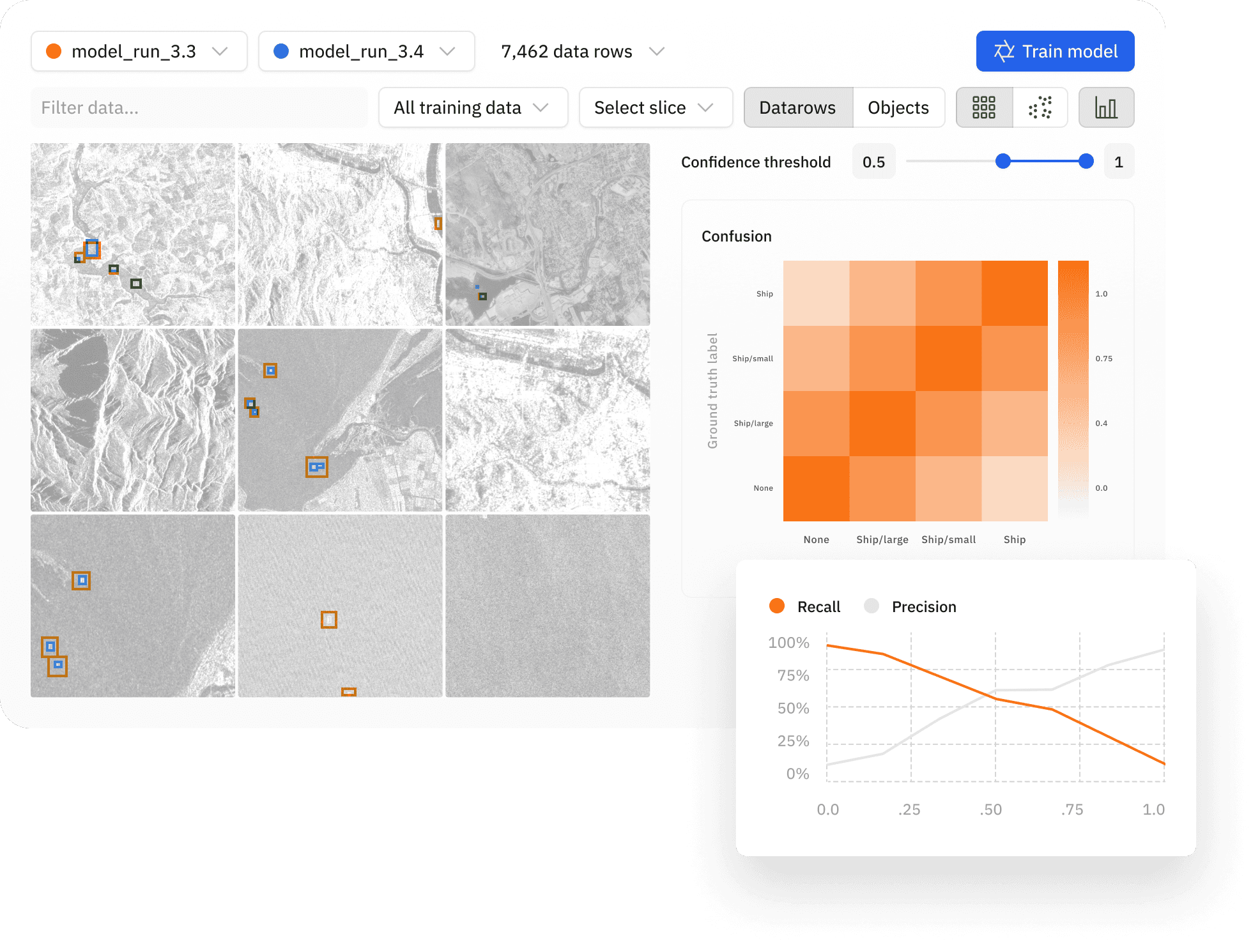Screen dimensions: 1260x952
Task: Expand the model_run_3.4 dropdown
Action: pos(447,51)
